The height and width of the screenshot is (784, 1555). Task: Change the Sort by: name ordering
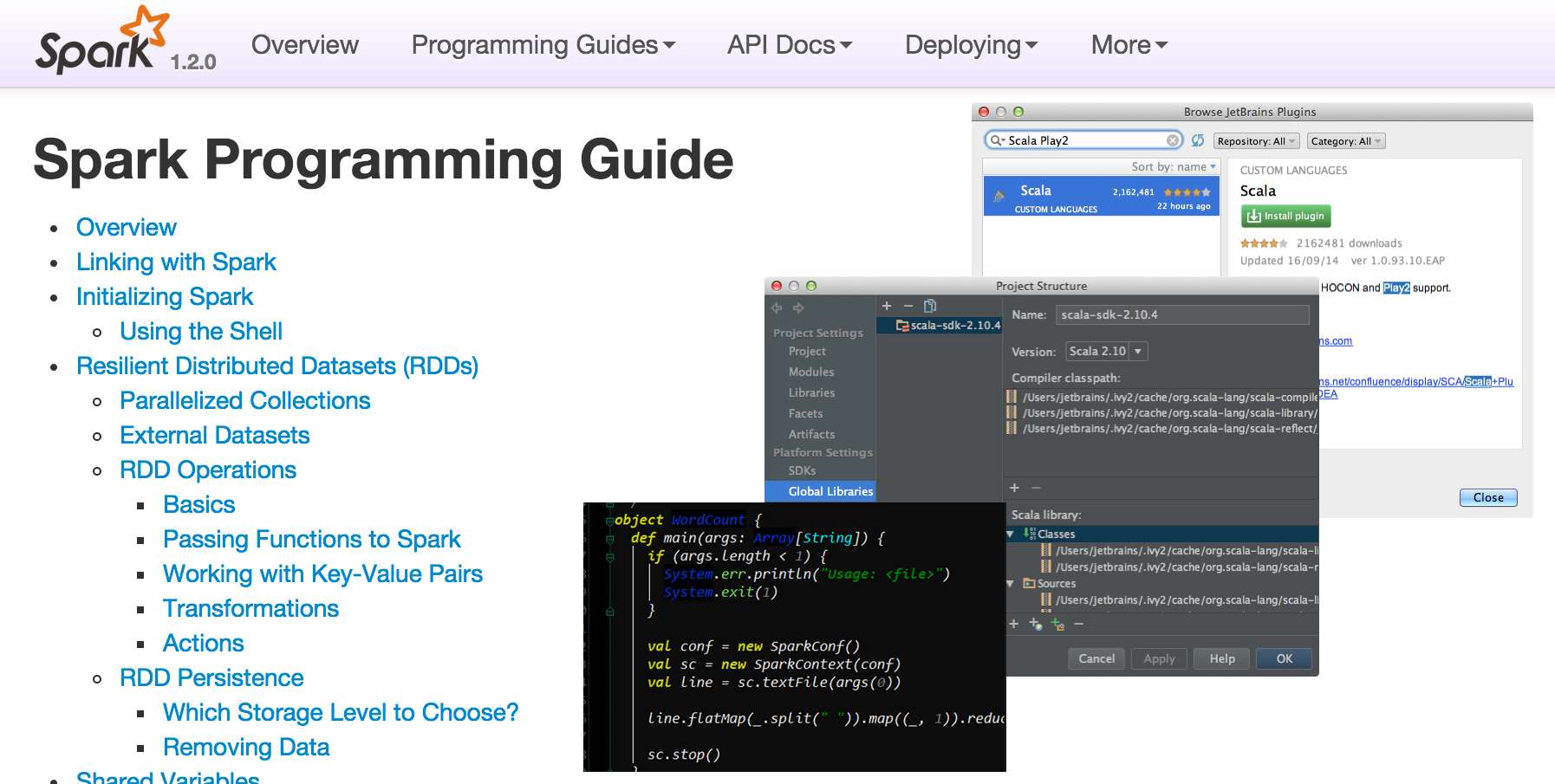(1173, 166)
